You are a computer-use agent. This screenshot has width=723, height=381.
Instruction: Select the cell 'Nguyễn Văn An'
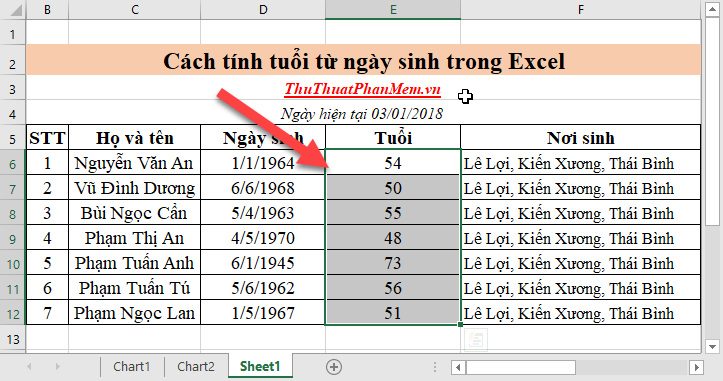tap(135, 162)
